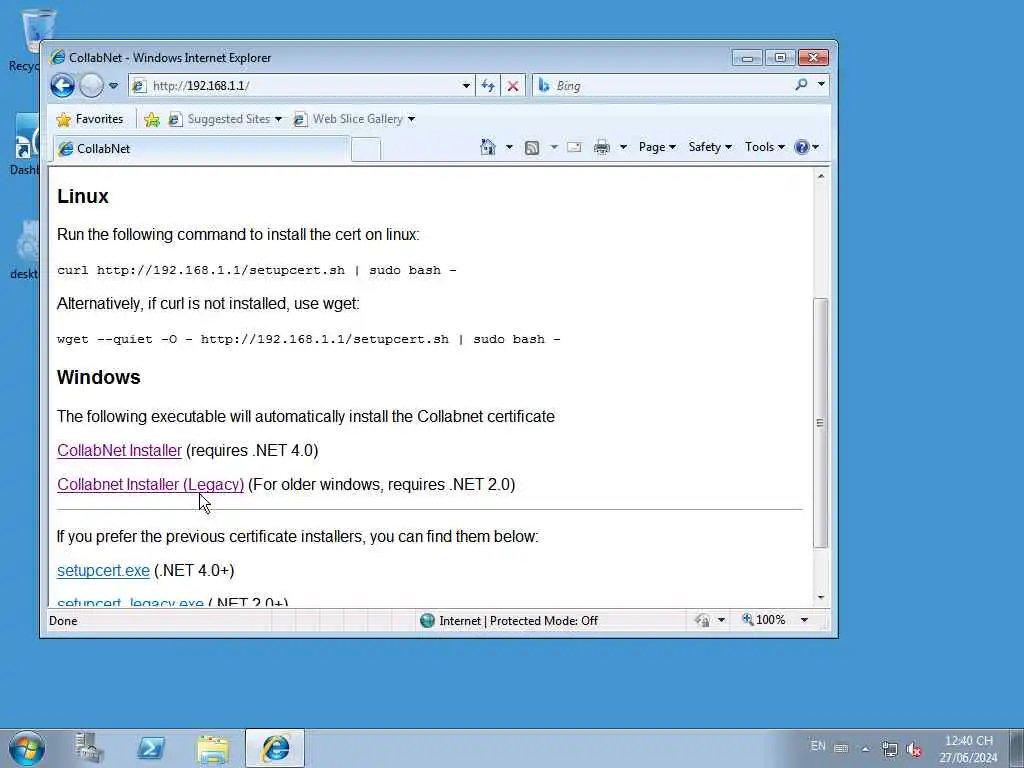Click the Print icon

coord(601,148)
